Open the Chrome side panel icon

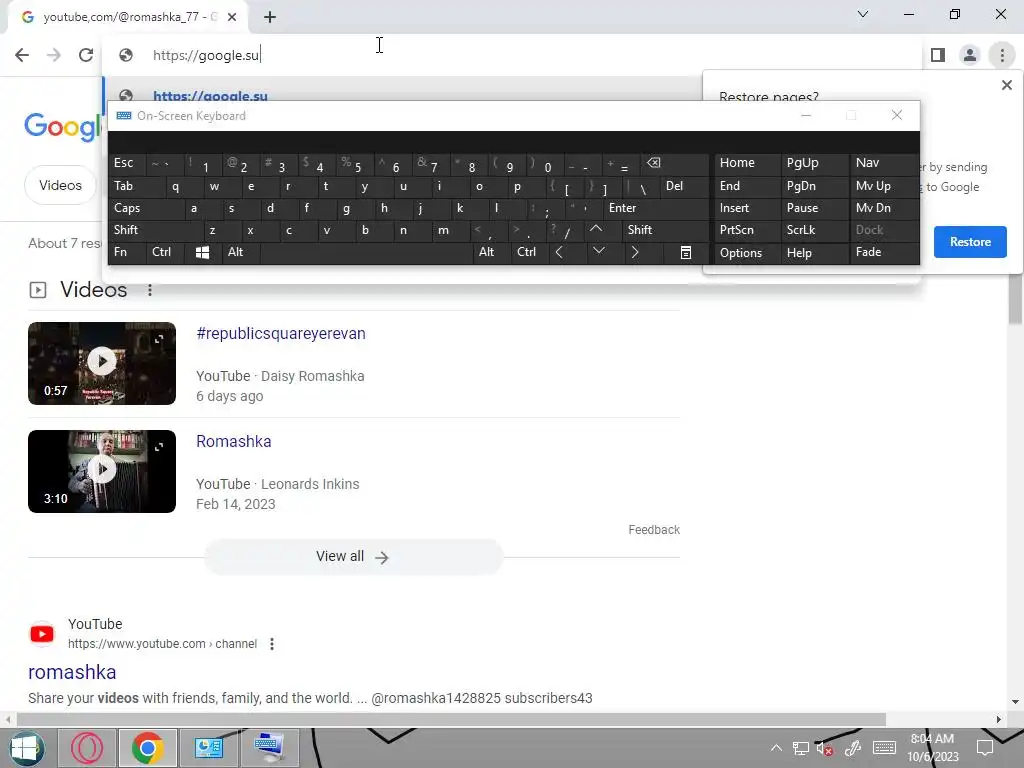(938, 55)
